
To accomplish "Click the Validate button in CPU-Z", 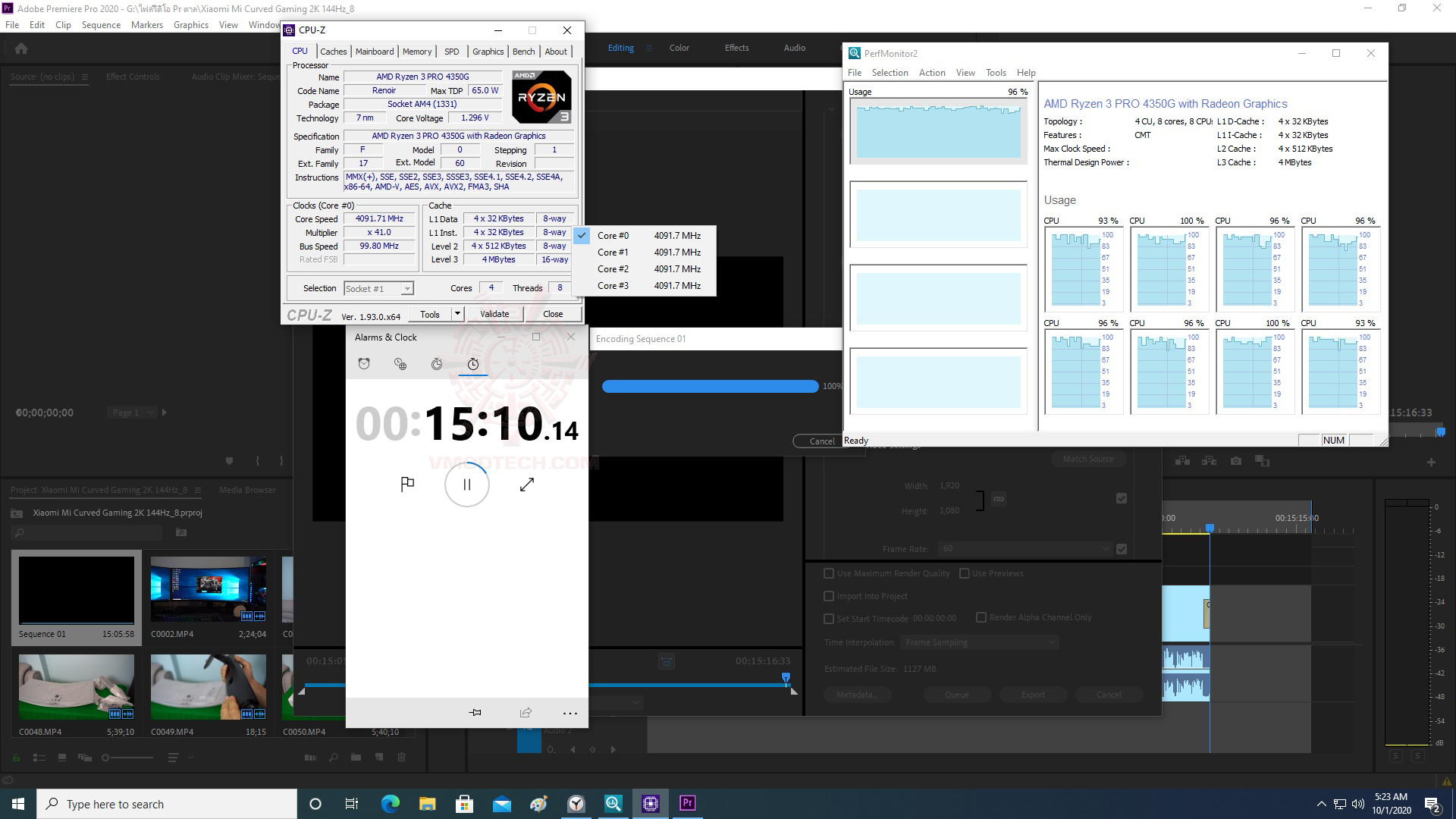I will pos(494,314).
